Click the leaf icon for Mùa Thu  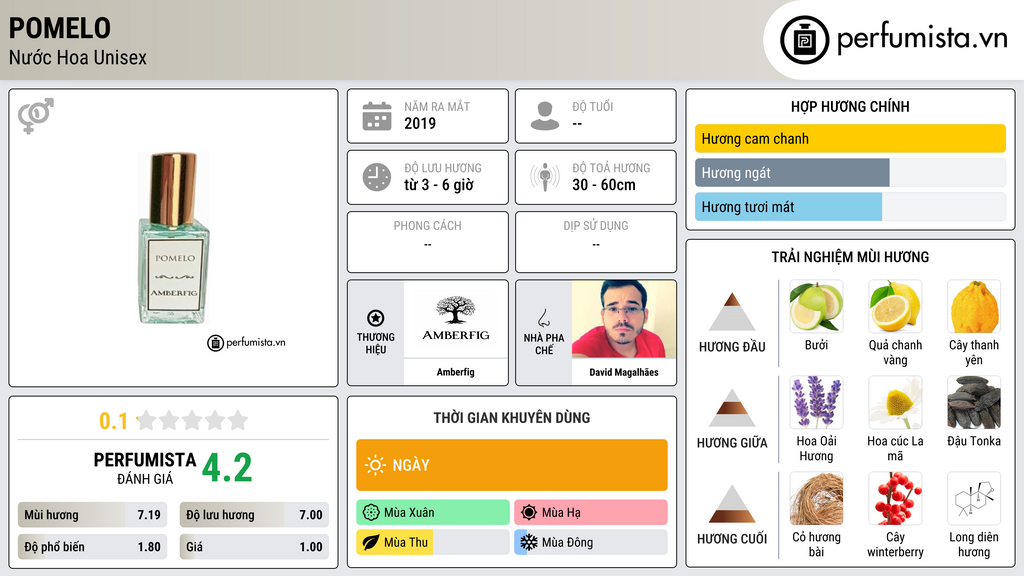(371, 542)
